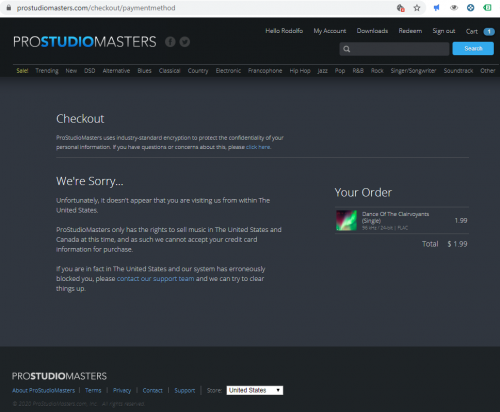Open the Other genre
The image size is (500, 412).
pos(487,71)
